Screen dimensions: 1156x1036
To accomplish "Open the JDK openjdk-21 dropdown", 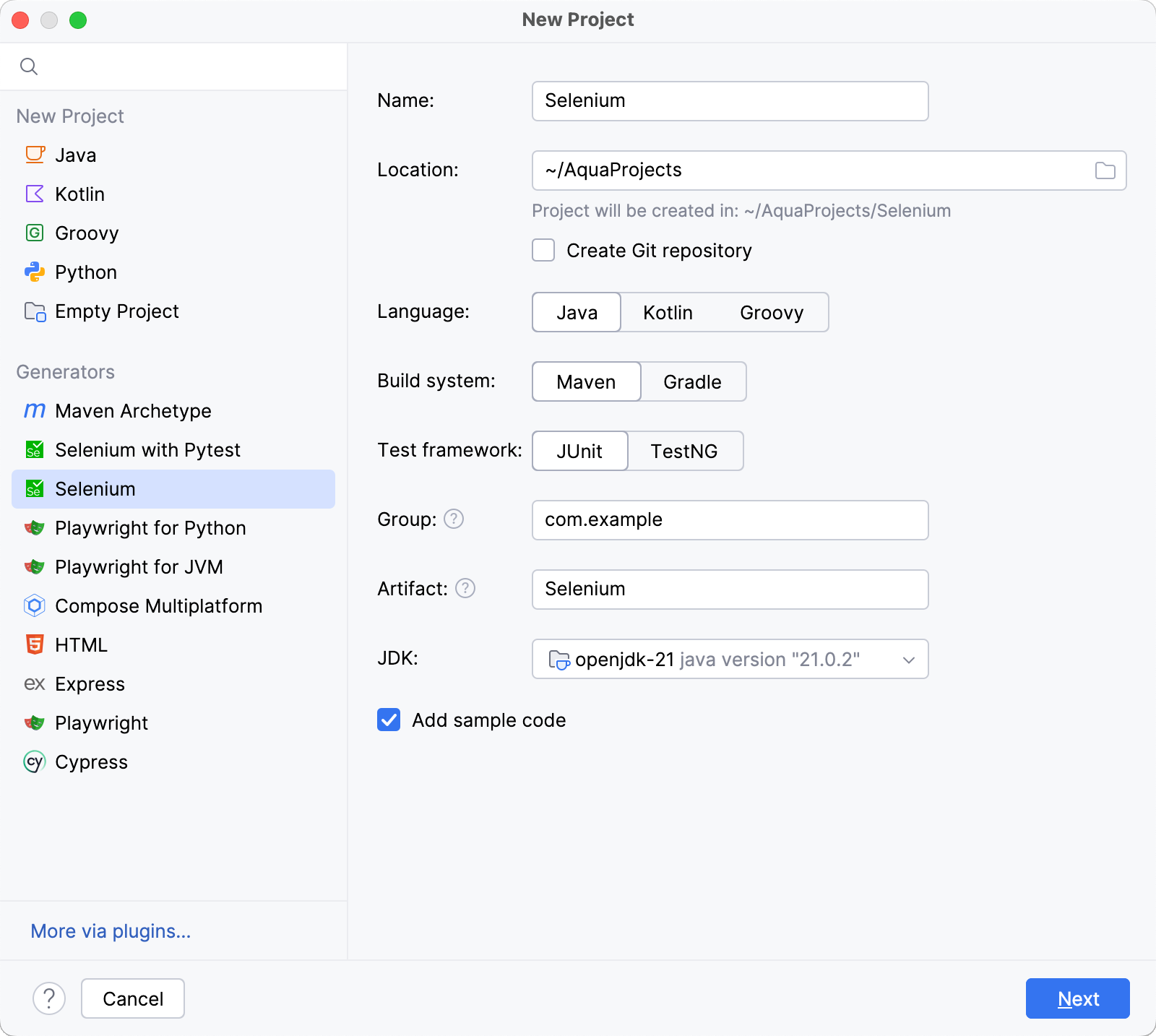I will (730, 659).
